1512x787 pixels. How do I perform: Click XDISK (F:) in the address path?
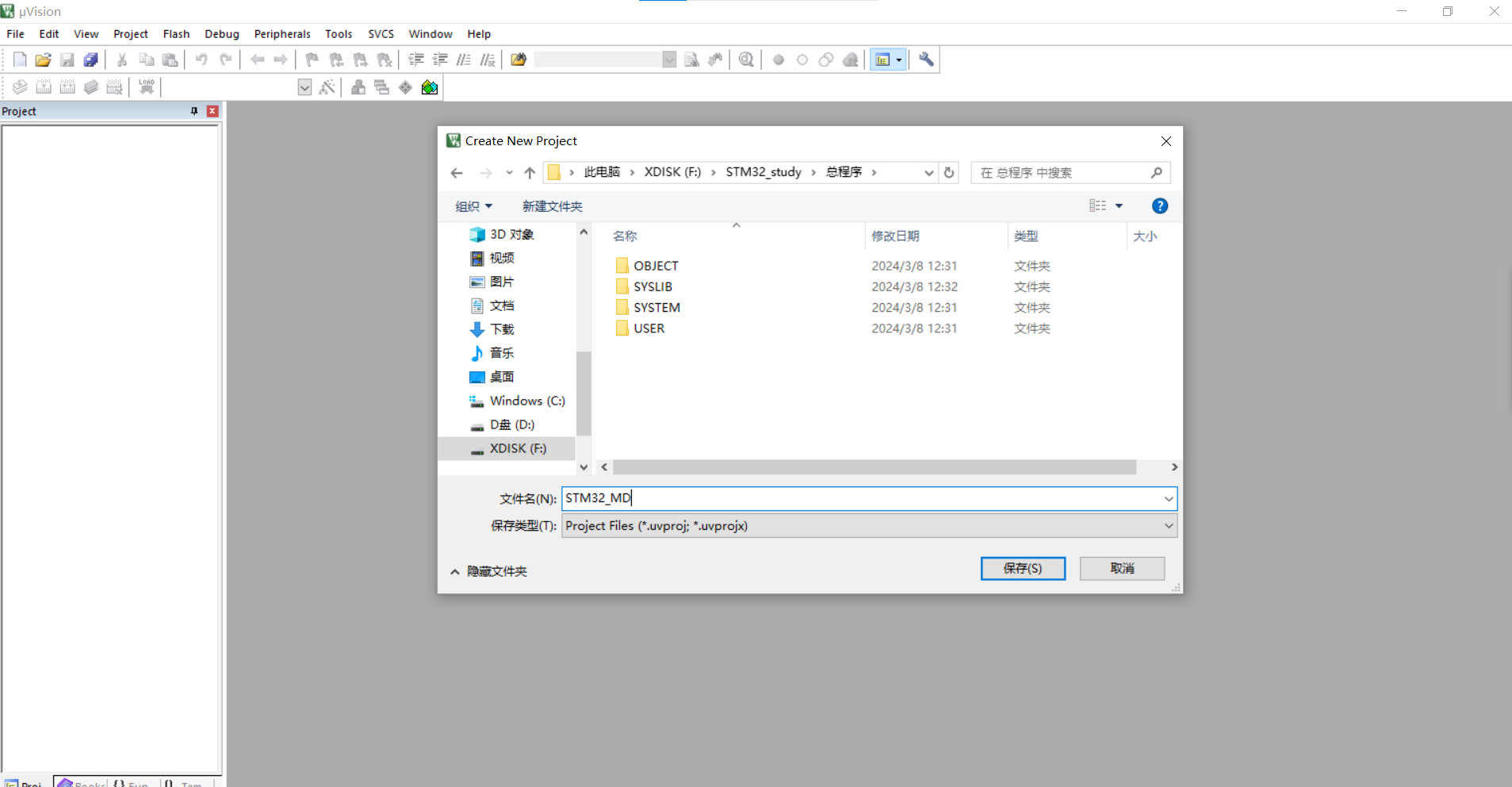click(x=672, y=172)
